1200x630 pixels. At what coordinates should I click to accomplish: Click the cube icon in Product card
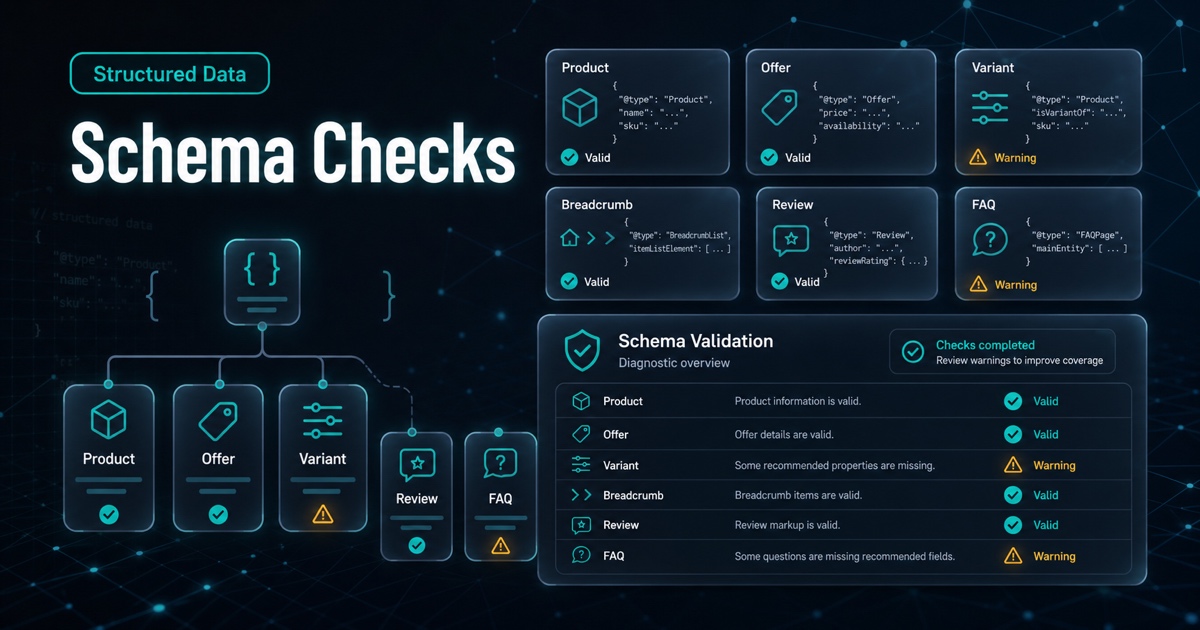[x=580, y=108]
